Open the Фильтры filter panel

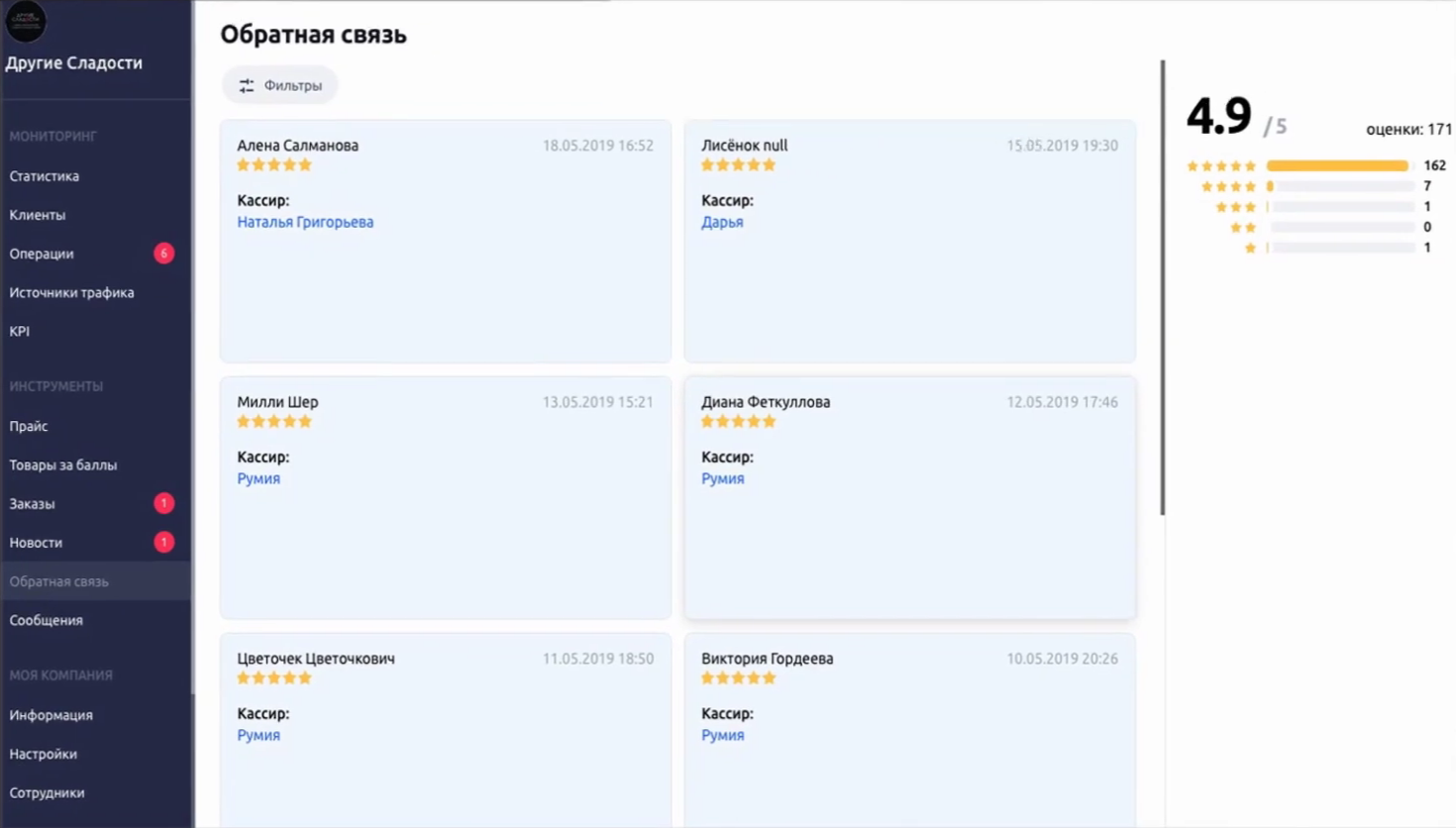[280, 85]
